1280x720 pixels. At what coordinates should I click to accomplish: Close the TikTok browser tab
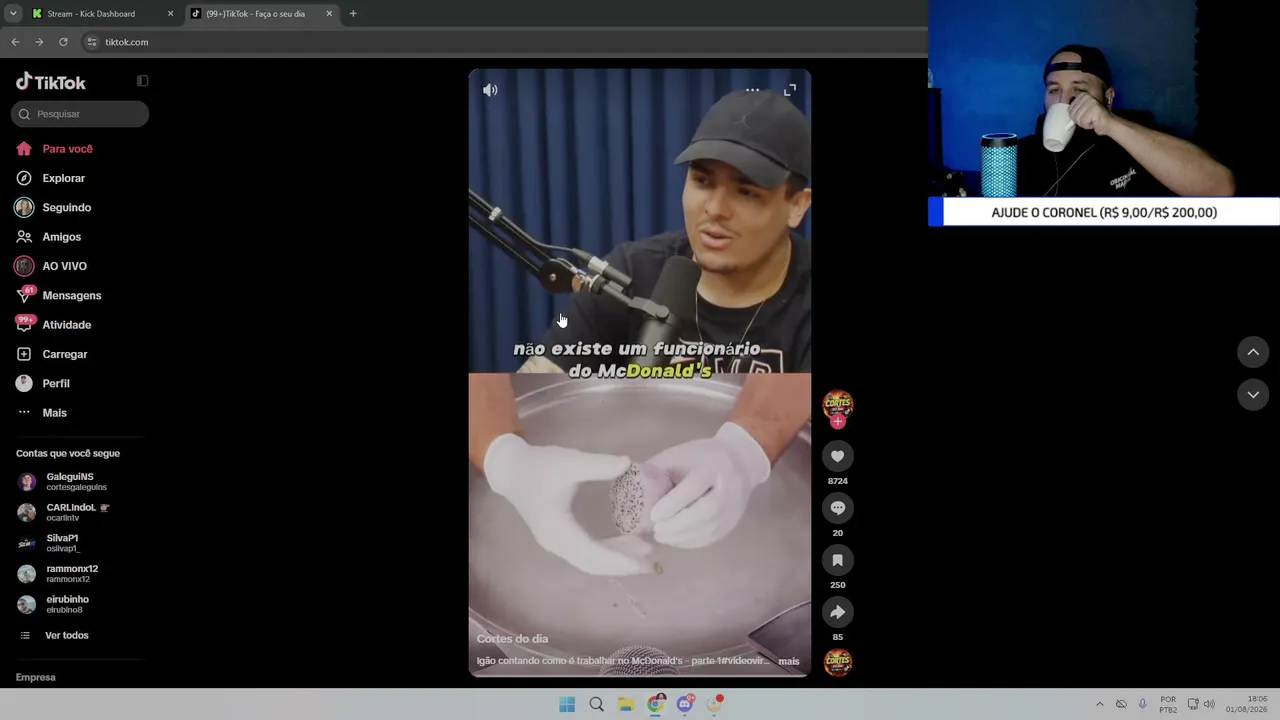[x=330, y=14]
